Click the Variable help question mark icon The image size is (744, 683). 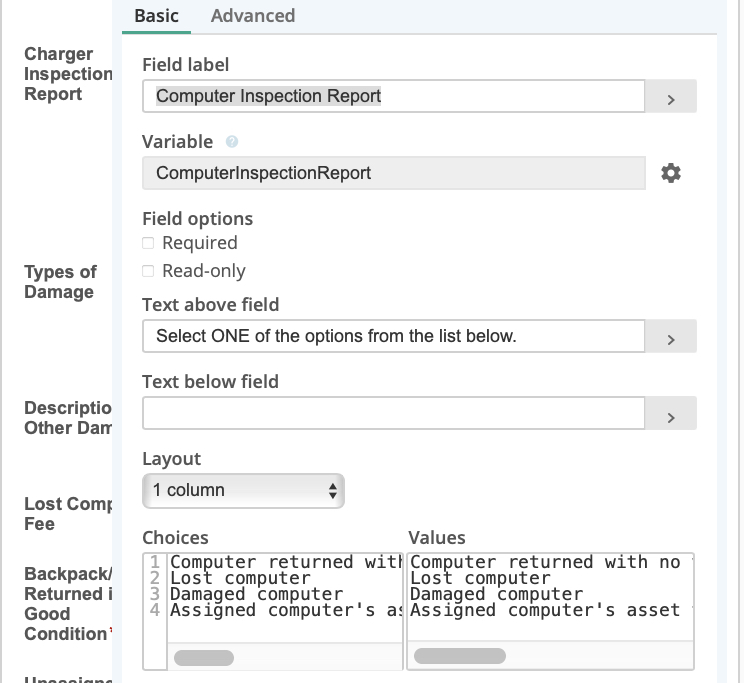click(232, 142)
